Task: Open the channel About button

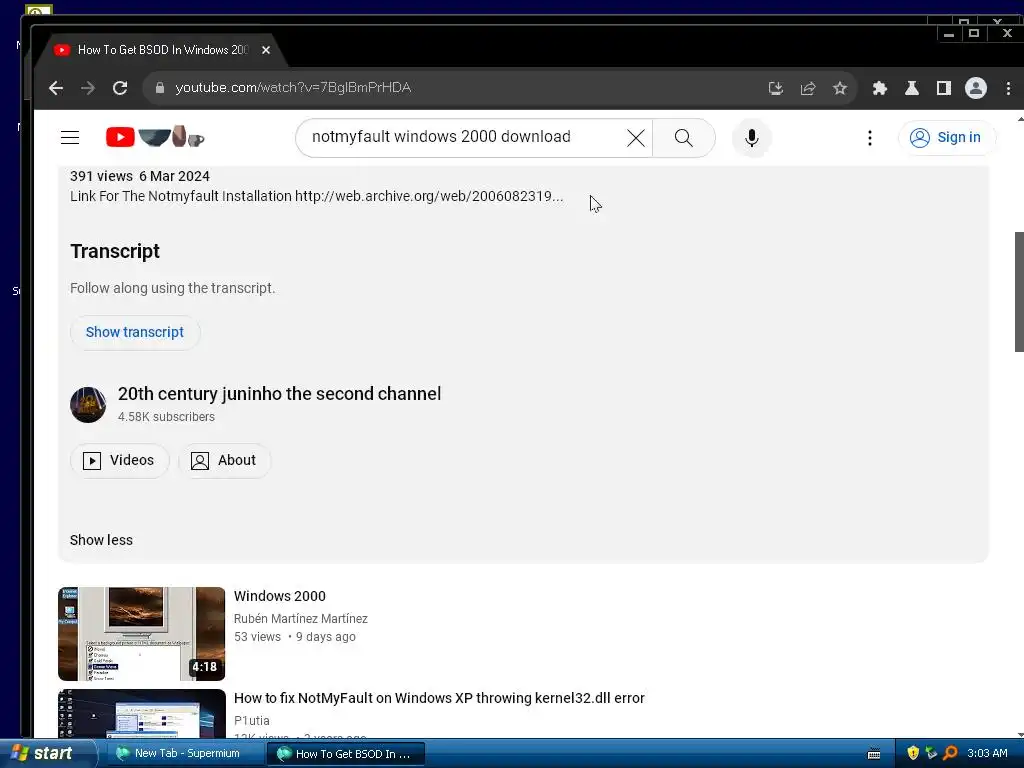Action: tap(224, 460)
